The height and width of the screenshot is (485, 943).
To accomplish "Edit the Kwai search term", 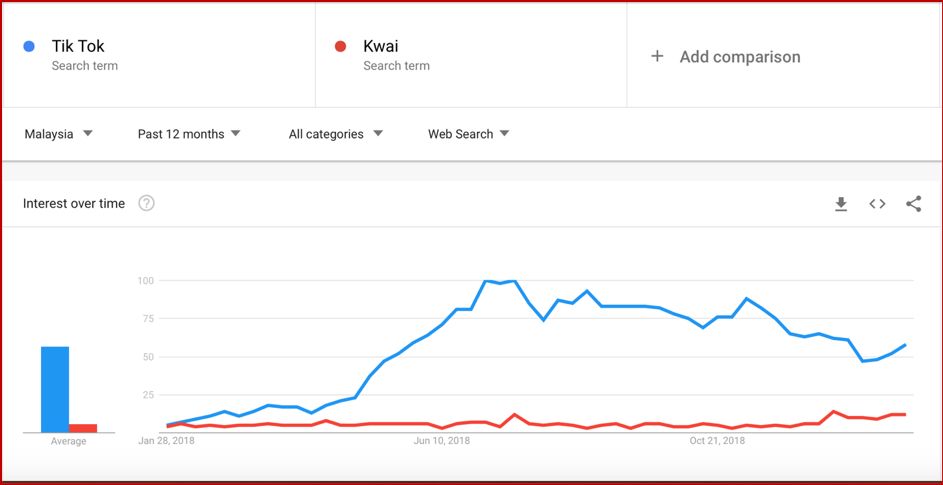I will 382,46.
